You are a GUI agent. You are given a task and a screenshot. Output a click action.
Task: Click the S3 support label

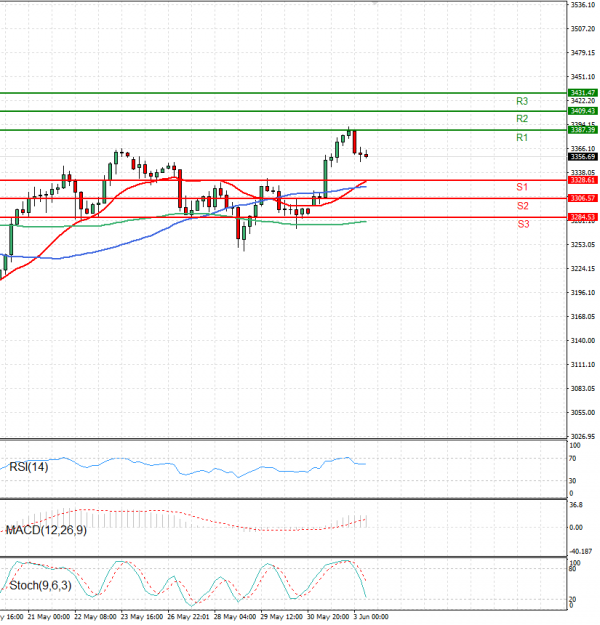click(523, 224)
